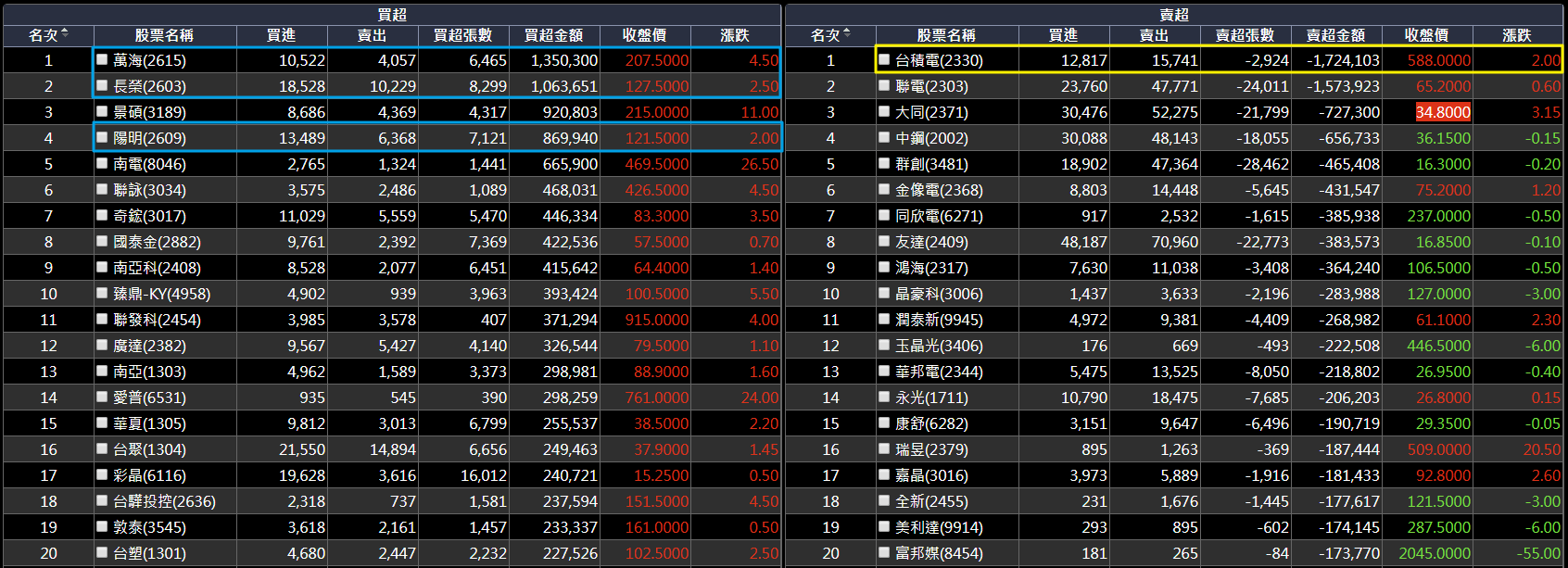
Task: Check the box for 景碩(3189)
Action: click(103, 111)
